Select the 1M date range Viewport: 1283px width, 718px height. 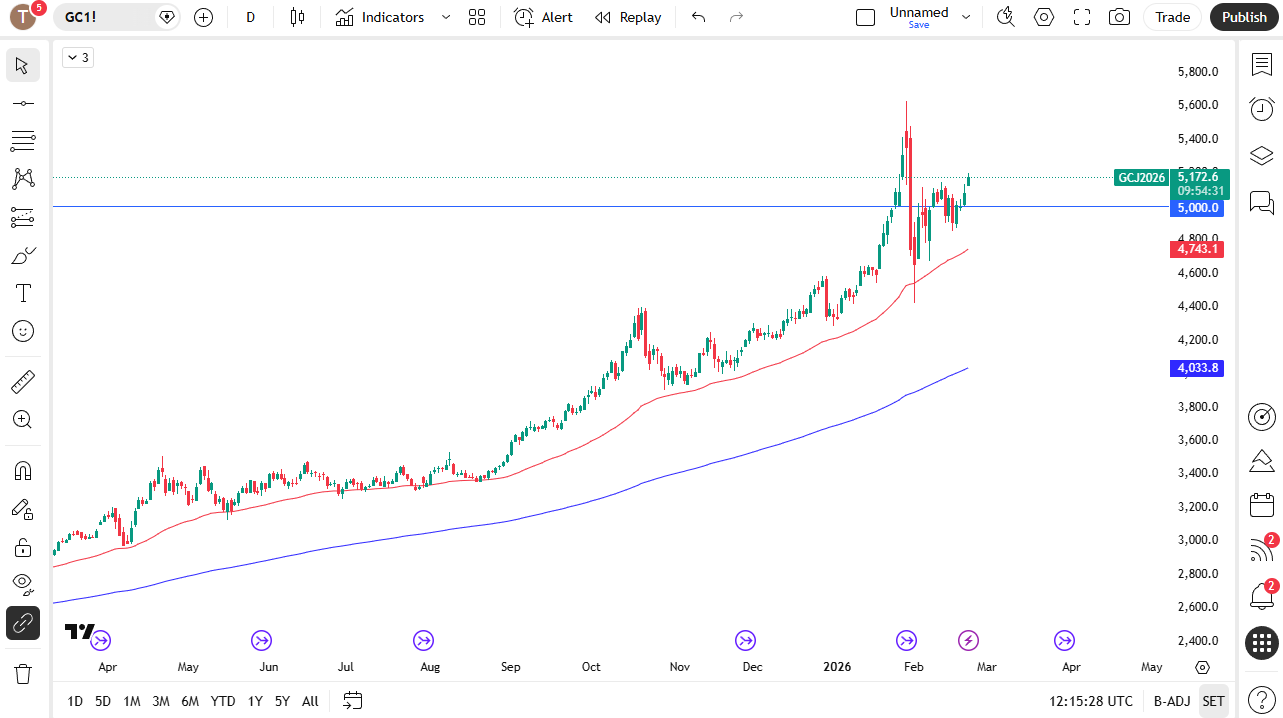[x=132, y=701]
